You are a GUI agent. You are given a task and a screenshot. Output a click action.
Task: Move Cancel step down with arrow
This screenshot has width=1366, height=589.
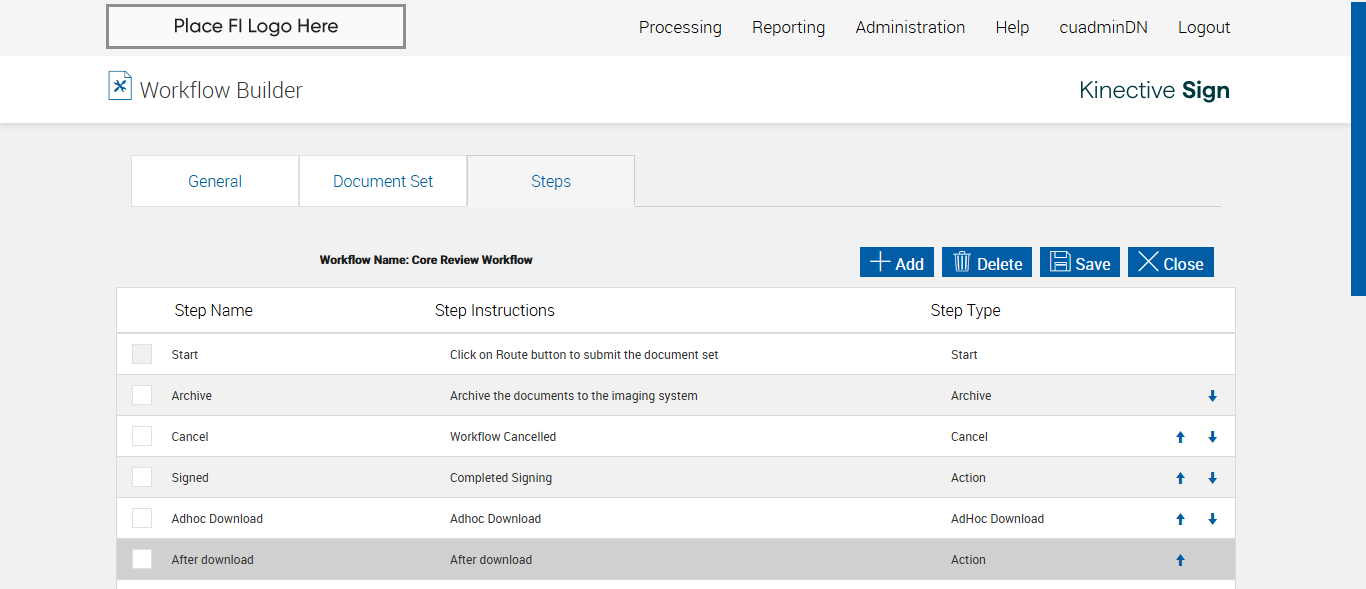pos(1212,437)
